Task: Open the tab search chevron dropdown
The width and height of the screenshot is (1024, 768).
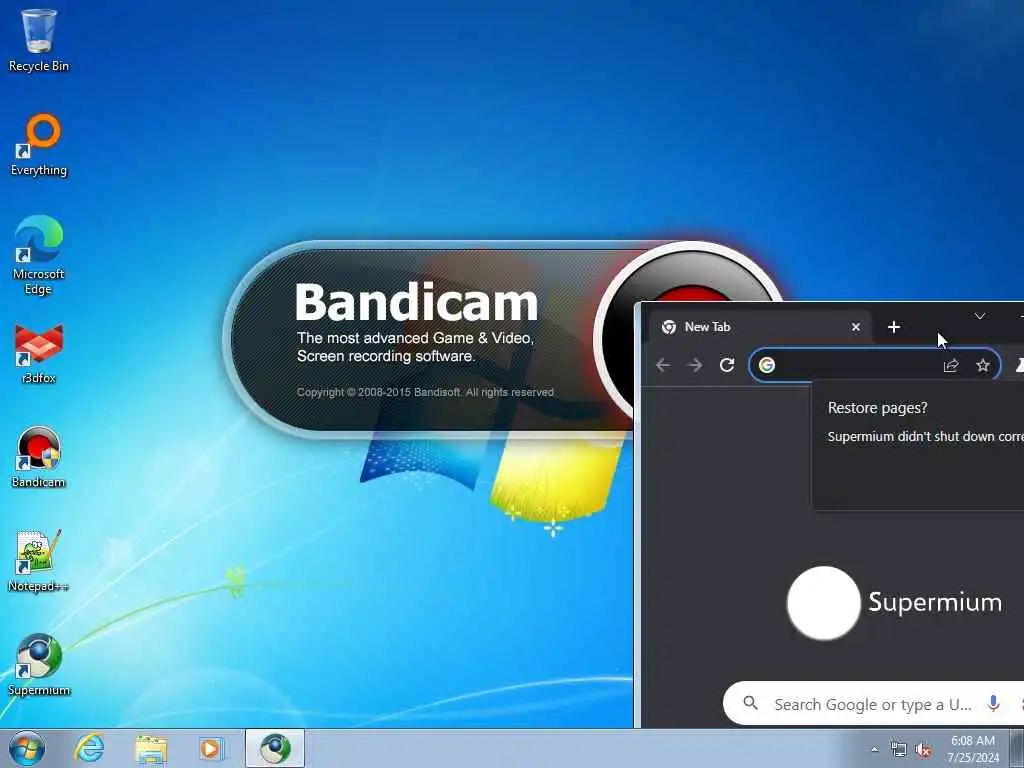Action: pyautogui.click(x=980, y=316)
